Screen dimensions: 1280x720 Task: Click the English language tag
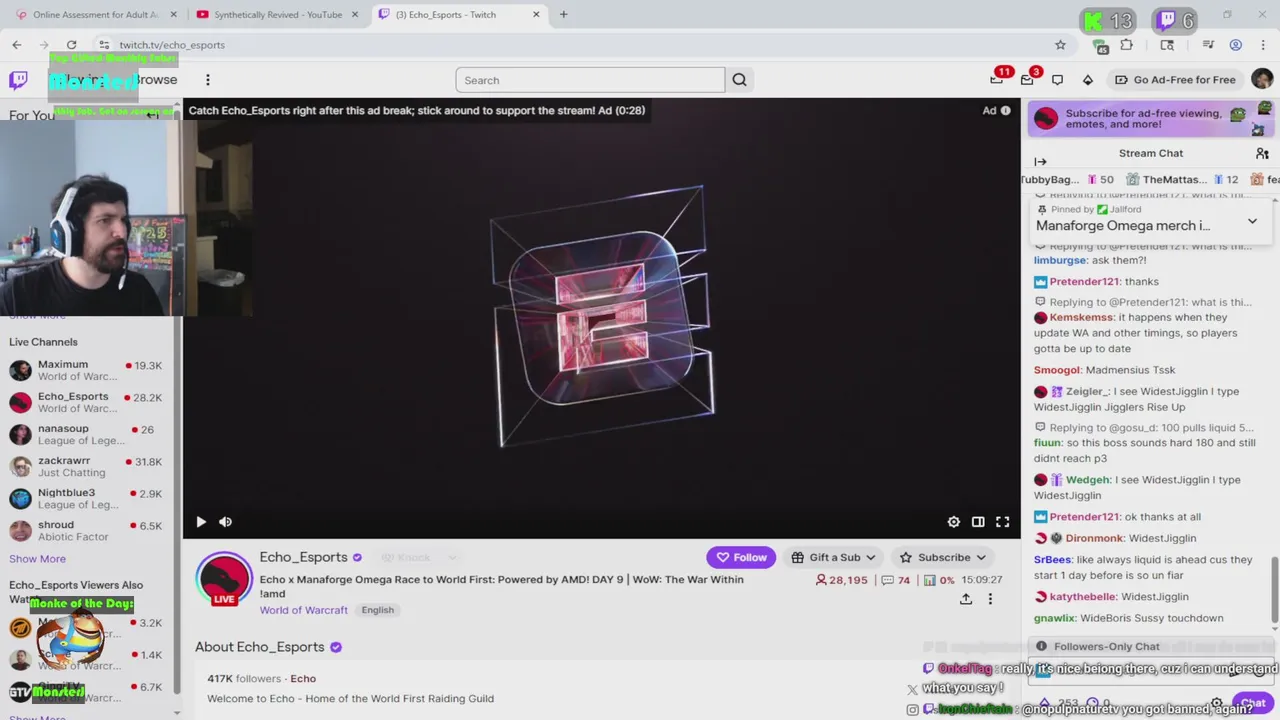pyautogui.click(x=378, y=610)
